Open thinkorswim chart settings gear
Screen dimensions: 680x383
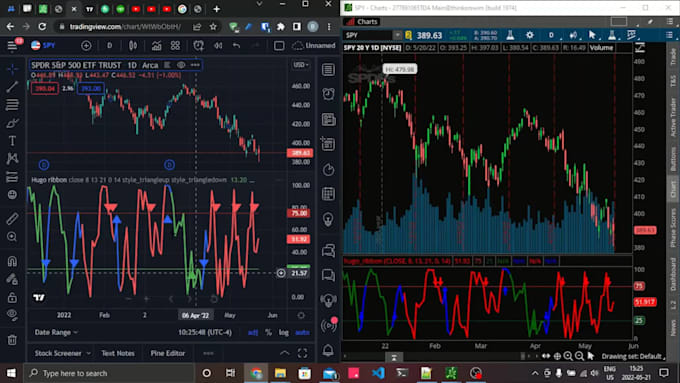(530, 36)
